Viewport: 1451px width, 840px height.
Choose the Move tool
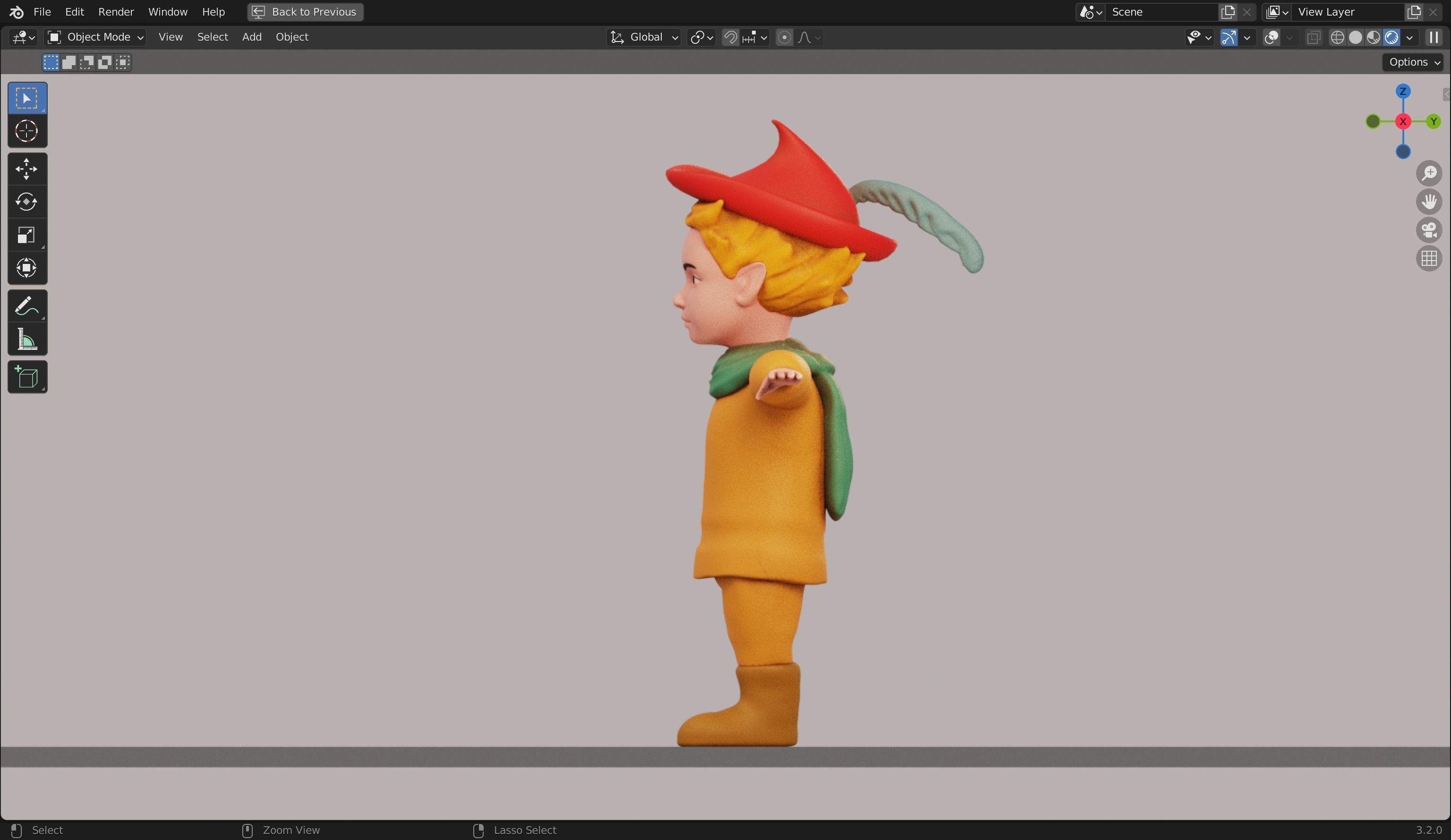[27, 169]
